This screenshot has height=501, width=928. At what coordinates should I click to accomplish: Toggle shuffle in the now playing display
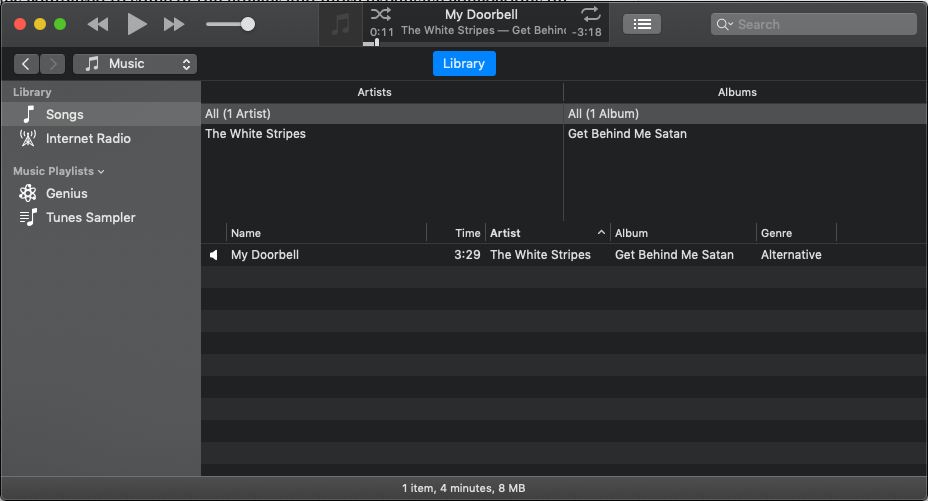coord(381,14)
